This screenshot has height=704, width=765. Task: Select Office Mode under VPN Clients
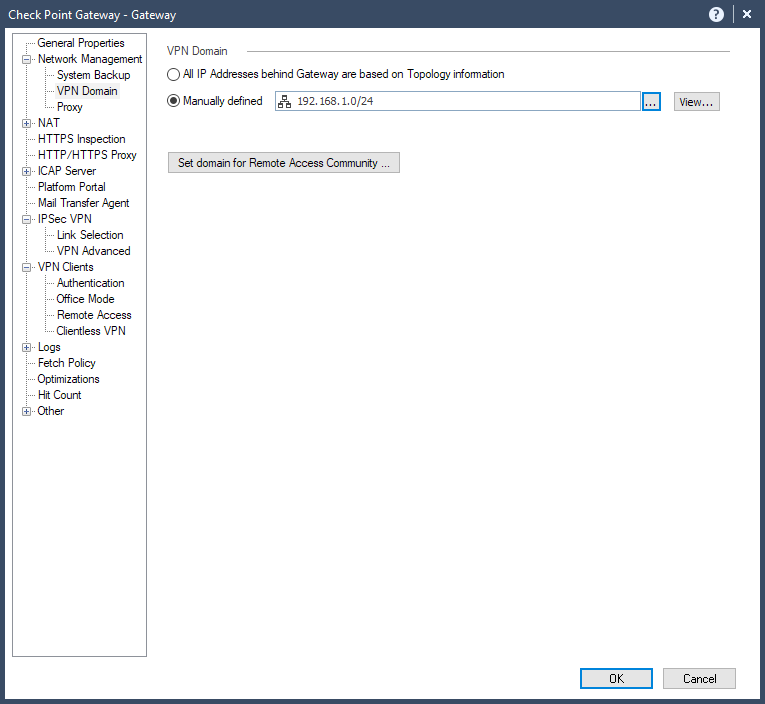pos(85,299)
